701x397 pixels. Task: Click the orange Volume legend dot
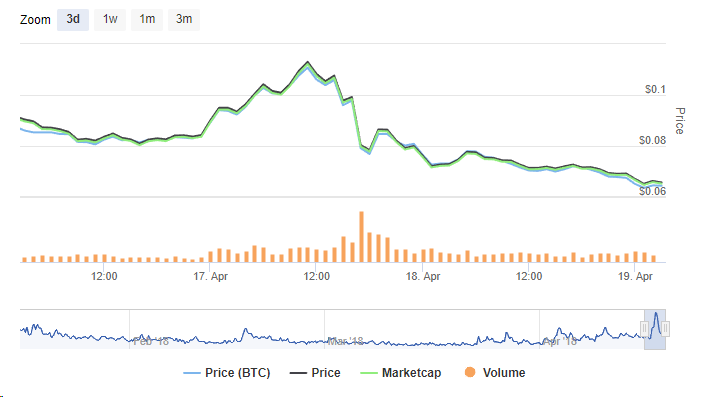click(x=470, y=372)
